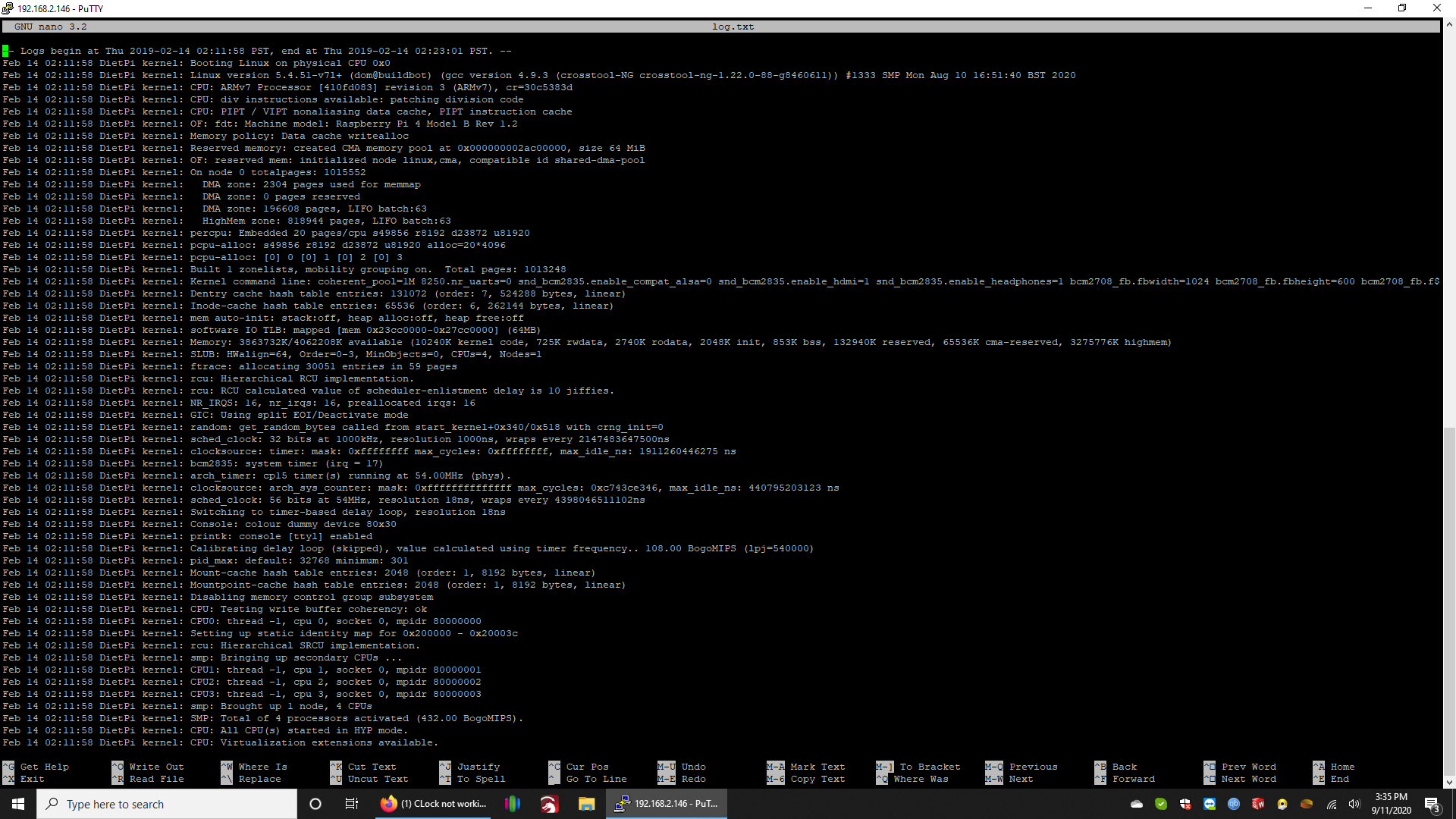The width and height of the screenshot is (1456, 819).
Task: Click the 'Prev Word' shortcut text
Action: tap(1240, 767)
